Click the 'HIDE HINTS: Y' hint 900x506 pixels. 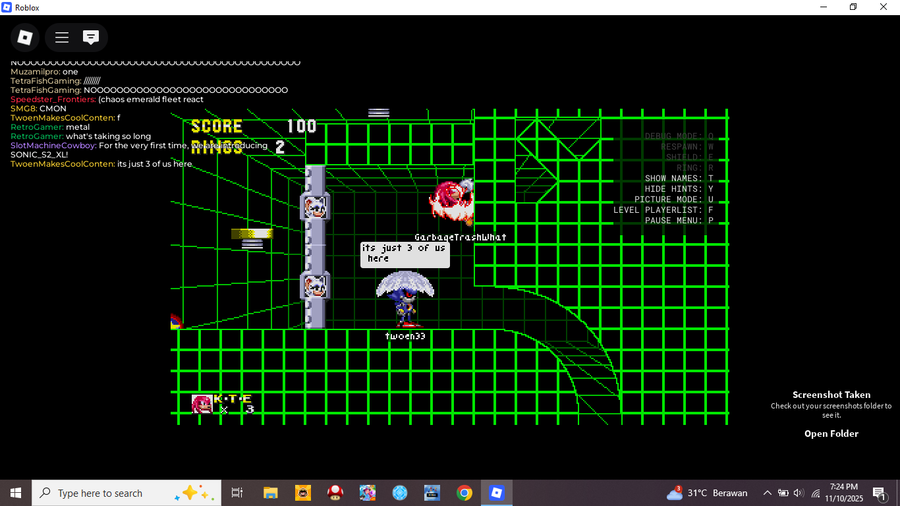click(679, 189)
